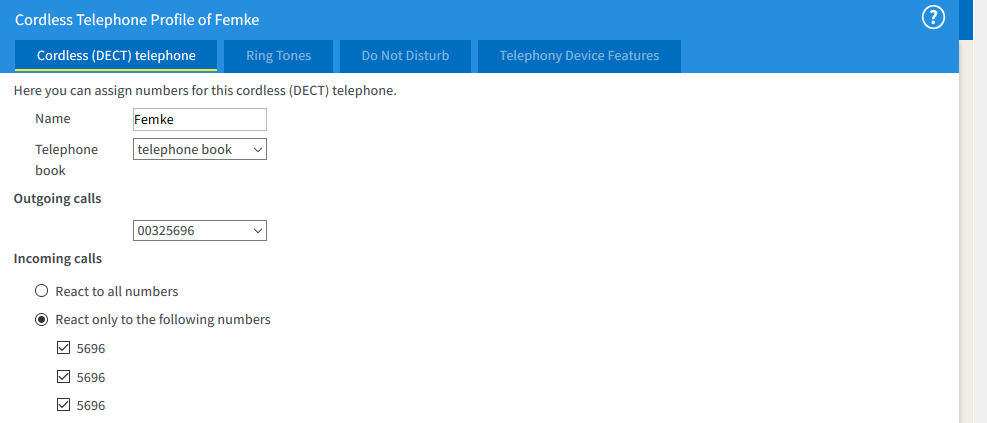The height and width of the screenshot is (423, 987).
Task: Select the Cordless (DECT) telephone tab
Action: click(x=116, y=56)
